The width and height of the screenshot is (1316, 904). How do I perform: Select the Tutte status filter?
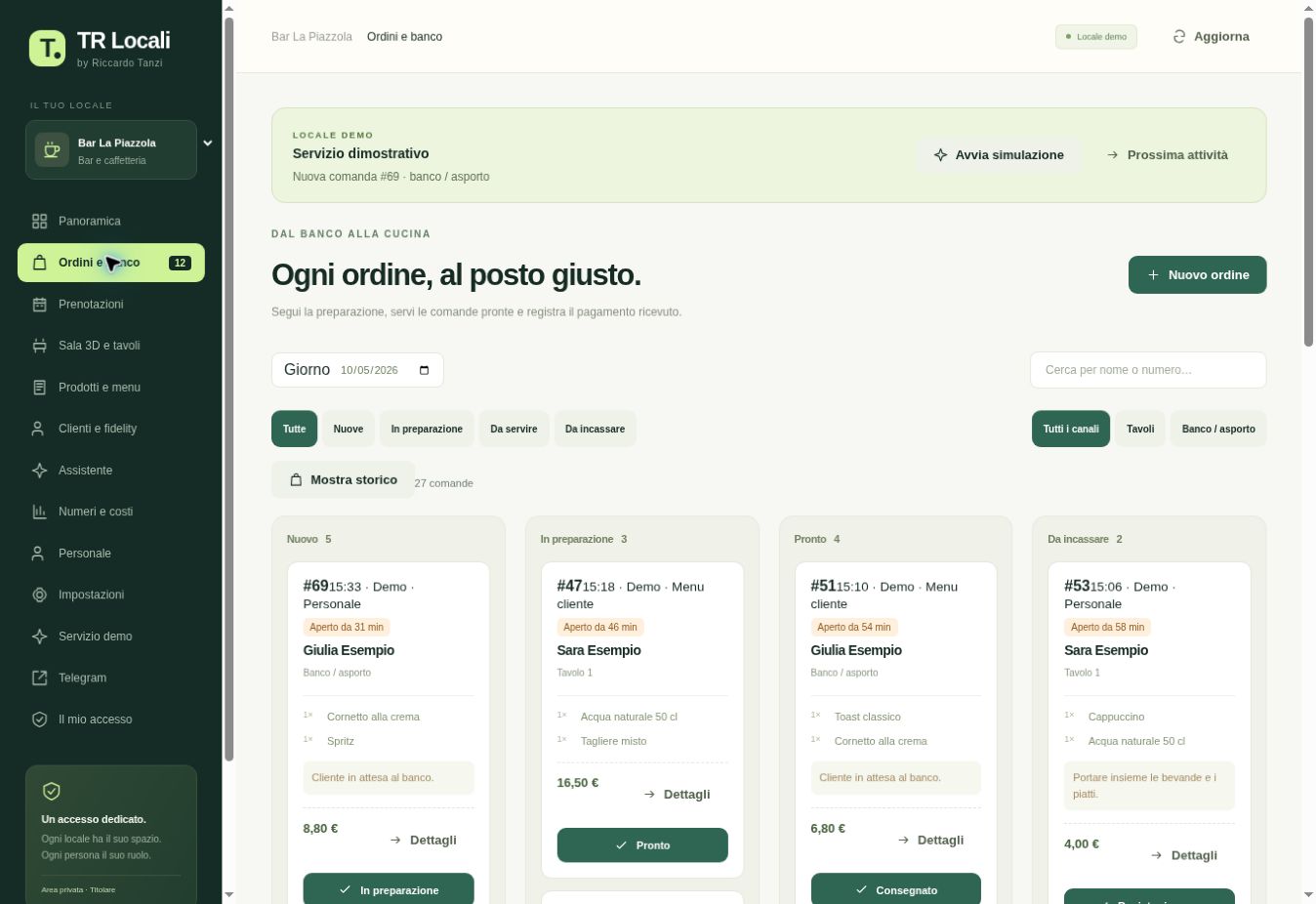pos(294,429)
